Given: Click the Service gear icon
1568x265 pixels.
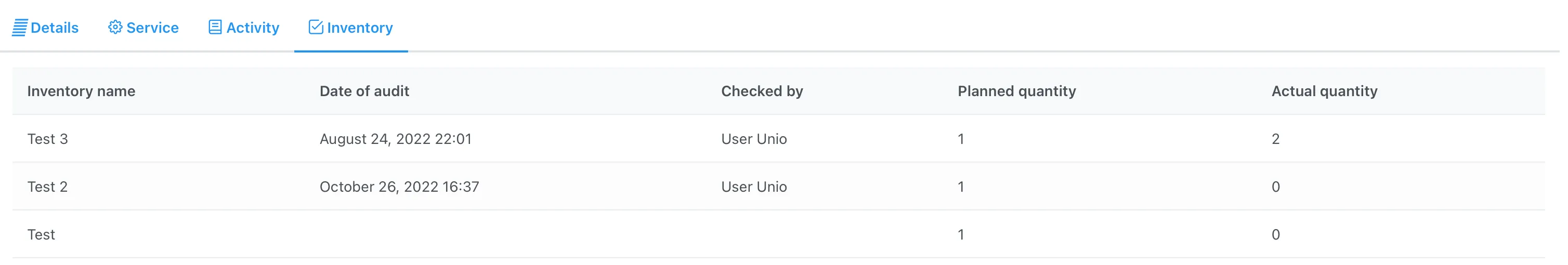Looking at the screenshot, I should (x=115, y=28).
